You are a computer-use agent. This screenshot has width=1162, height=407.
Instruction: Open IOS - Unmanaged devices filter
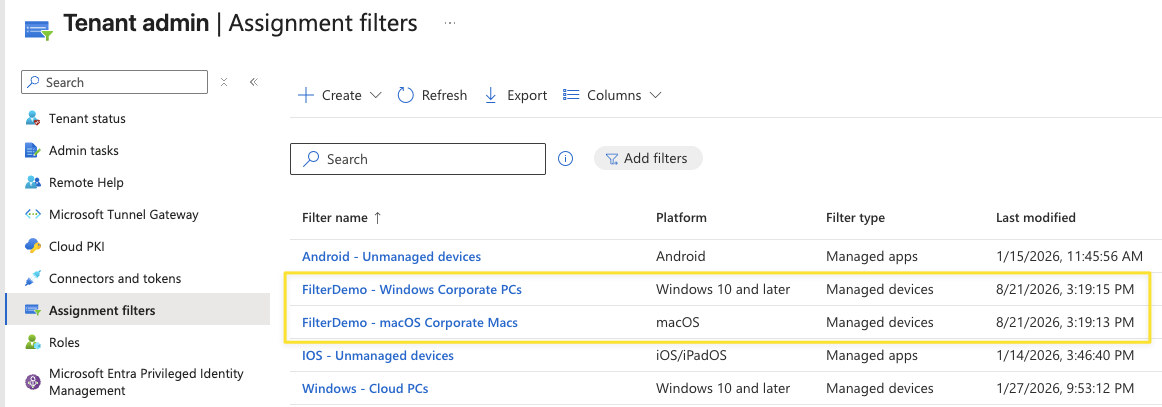click(x=378, y=356)
